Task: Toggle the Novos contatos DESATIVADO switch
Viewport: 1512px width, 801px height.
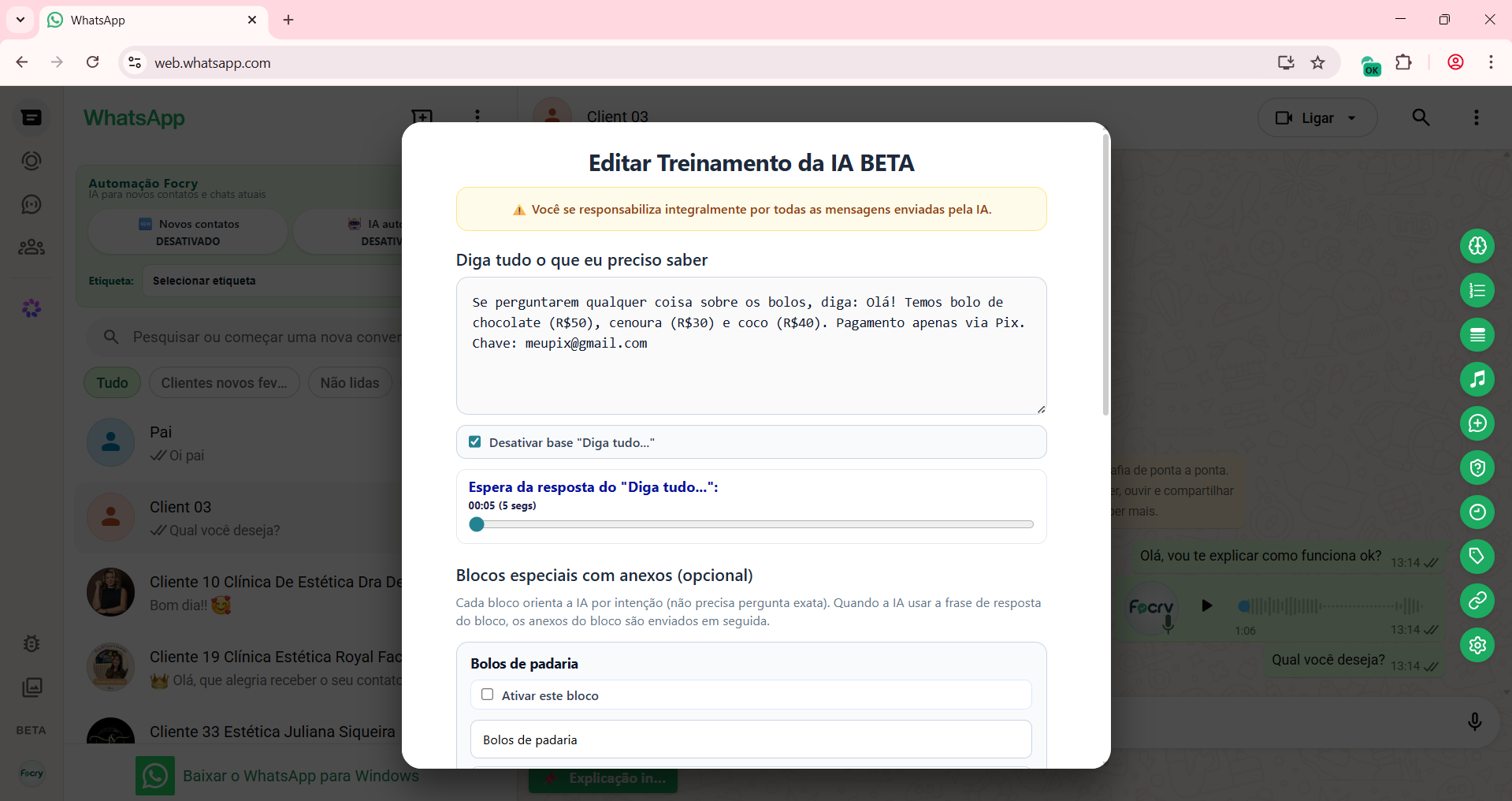Action: (x=188, y=232)
